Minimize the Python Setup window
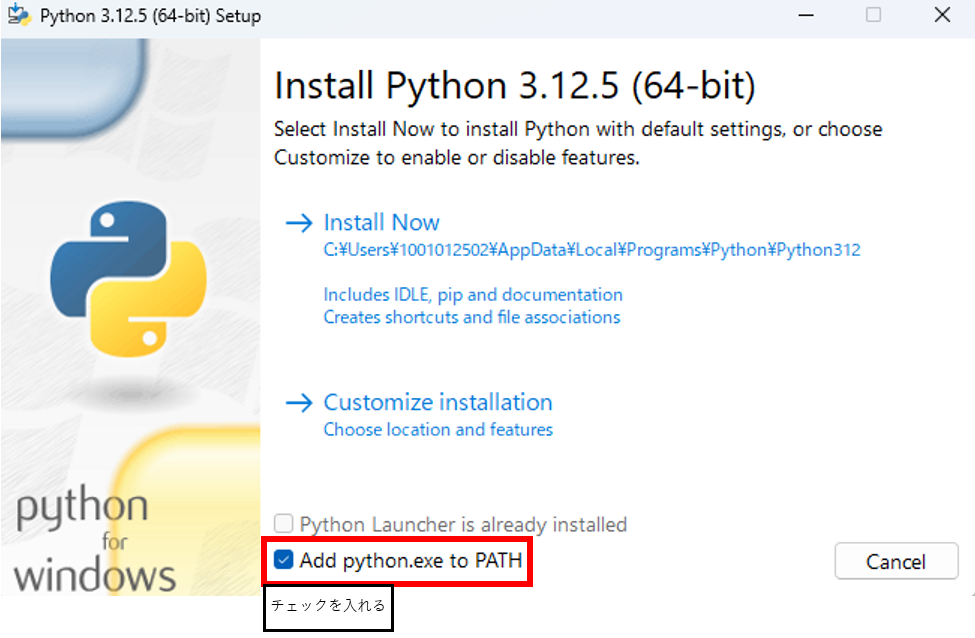 (x=806, y=15)
